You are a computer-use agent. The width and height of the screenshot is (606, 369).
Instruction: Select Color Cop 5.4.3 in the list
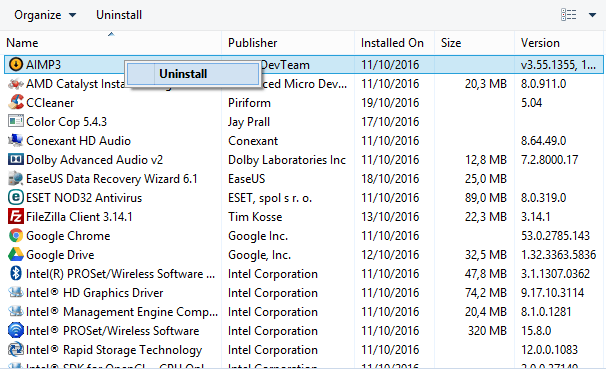(66, 122)
